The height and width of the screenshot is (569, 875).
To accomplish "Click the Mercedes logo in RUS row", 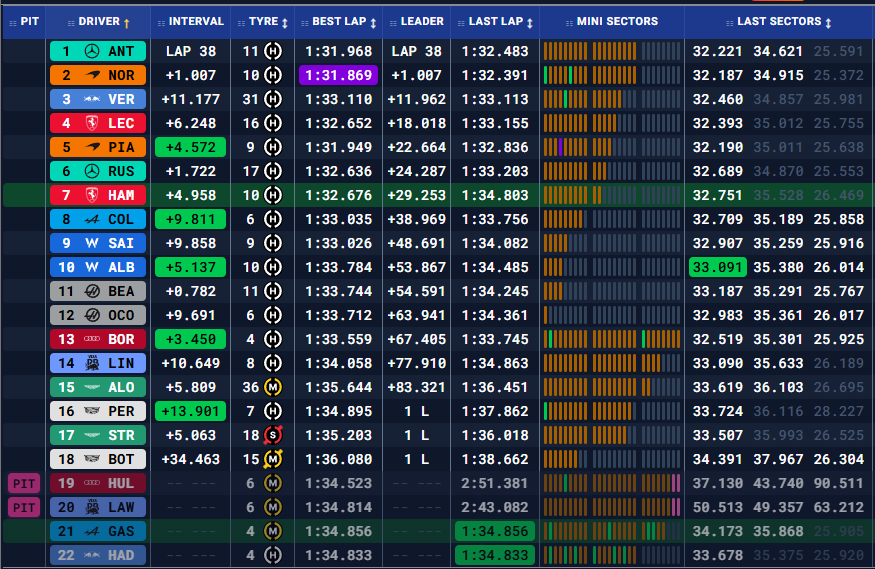I will [92, 171].
